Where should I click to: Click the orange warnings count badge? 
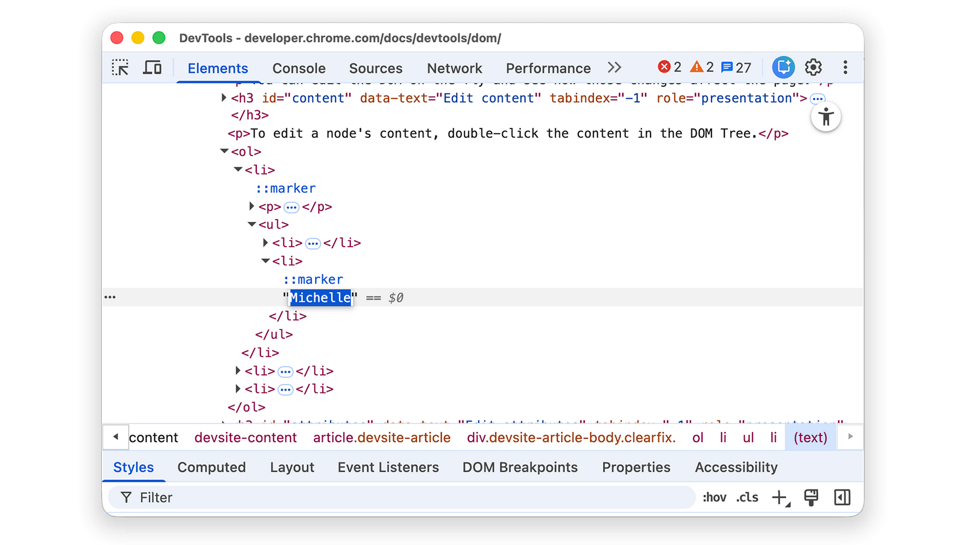pos(702,67)
